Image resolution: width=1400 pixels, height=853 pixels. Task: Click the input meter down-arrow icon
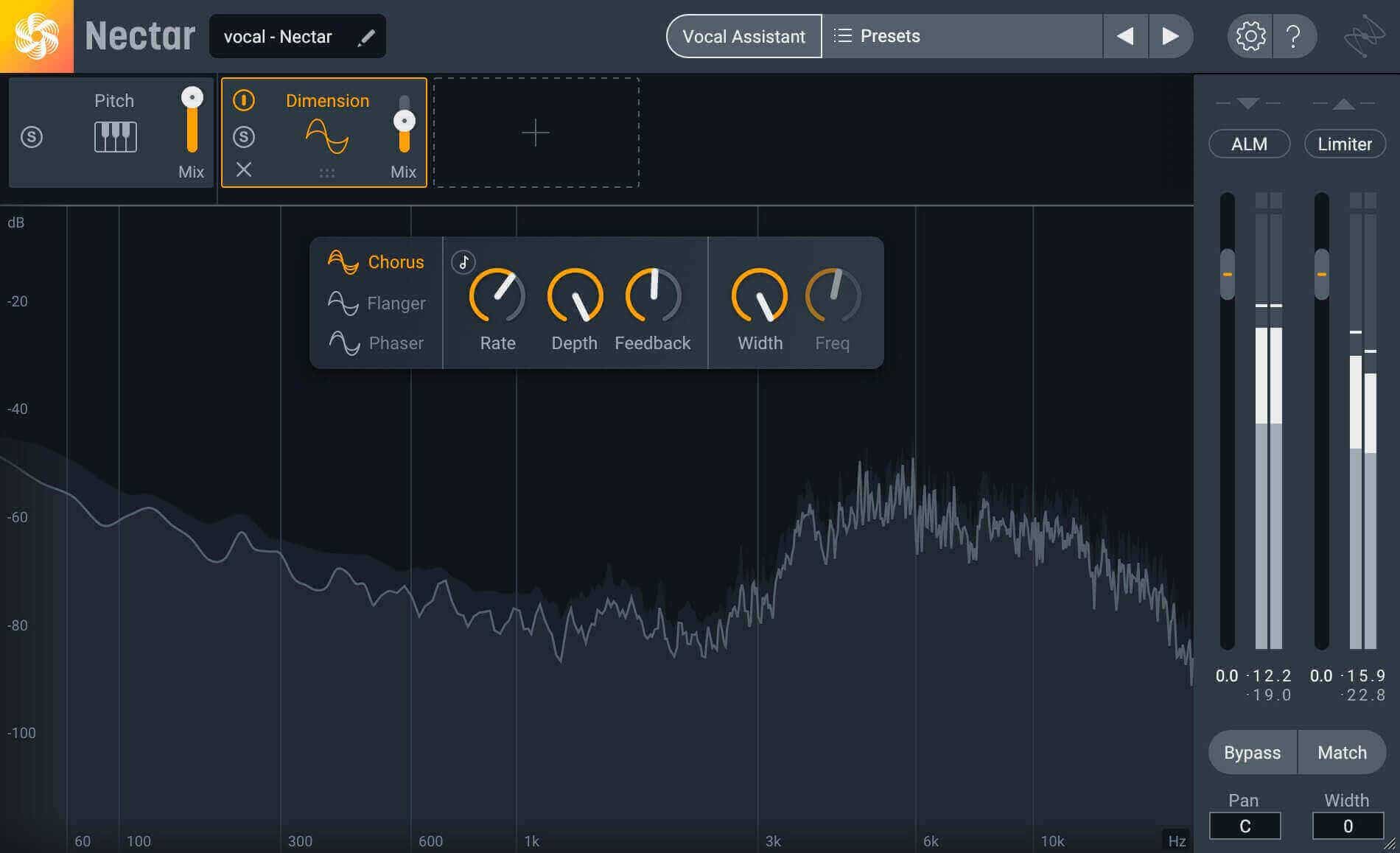point(1248,103)
